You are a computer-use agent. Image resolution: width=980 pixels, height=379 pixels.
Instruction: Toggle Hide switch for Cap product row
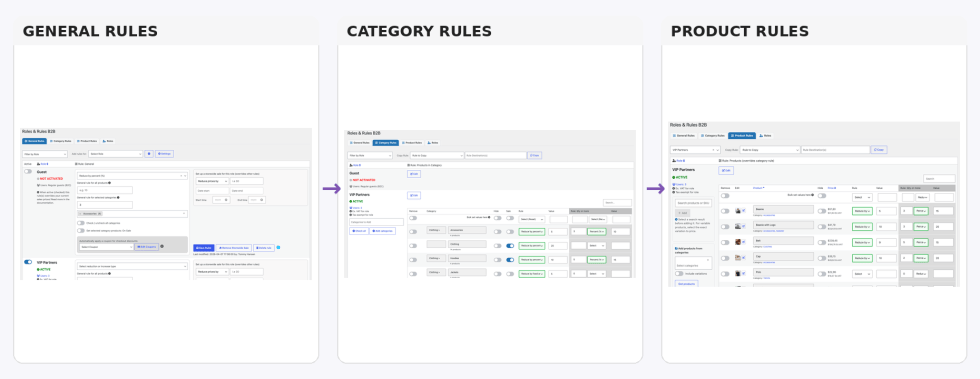coord(822,258)
